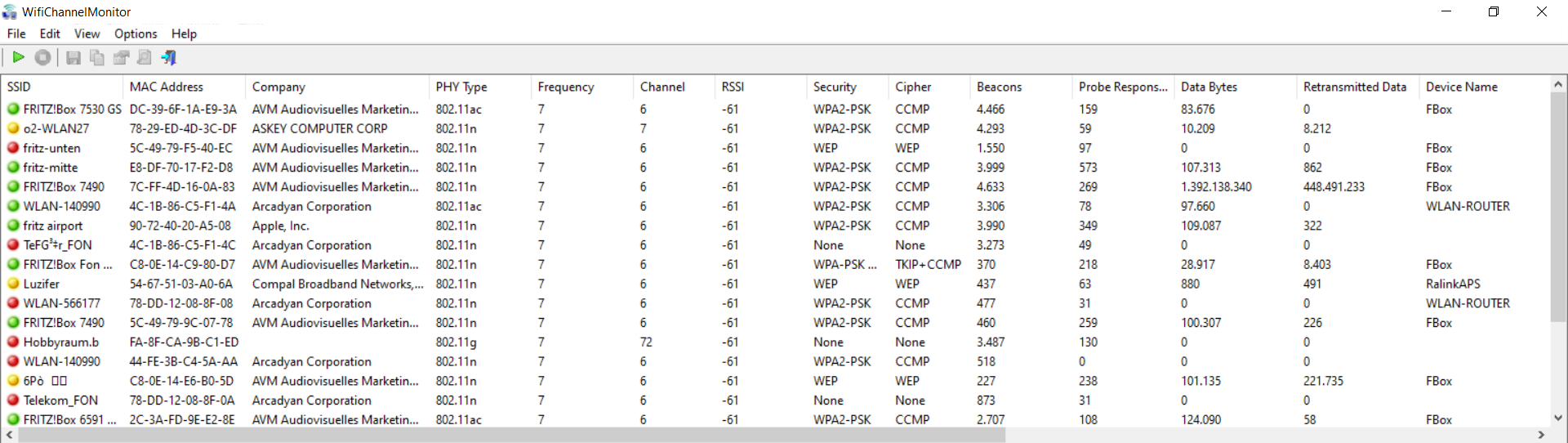Click the horizontal scrollbar thumb

point(511,435)
